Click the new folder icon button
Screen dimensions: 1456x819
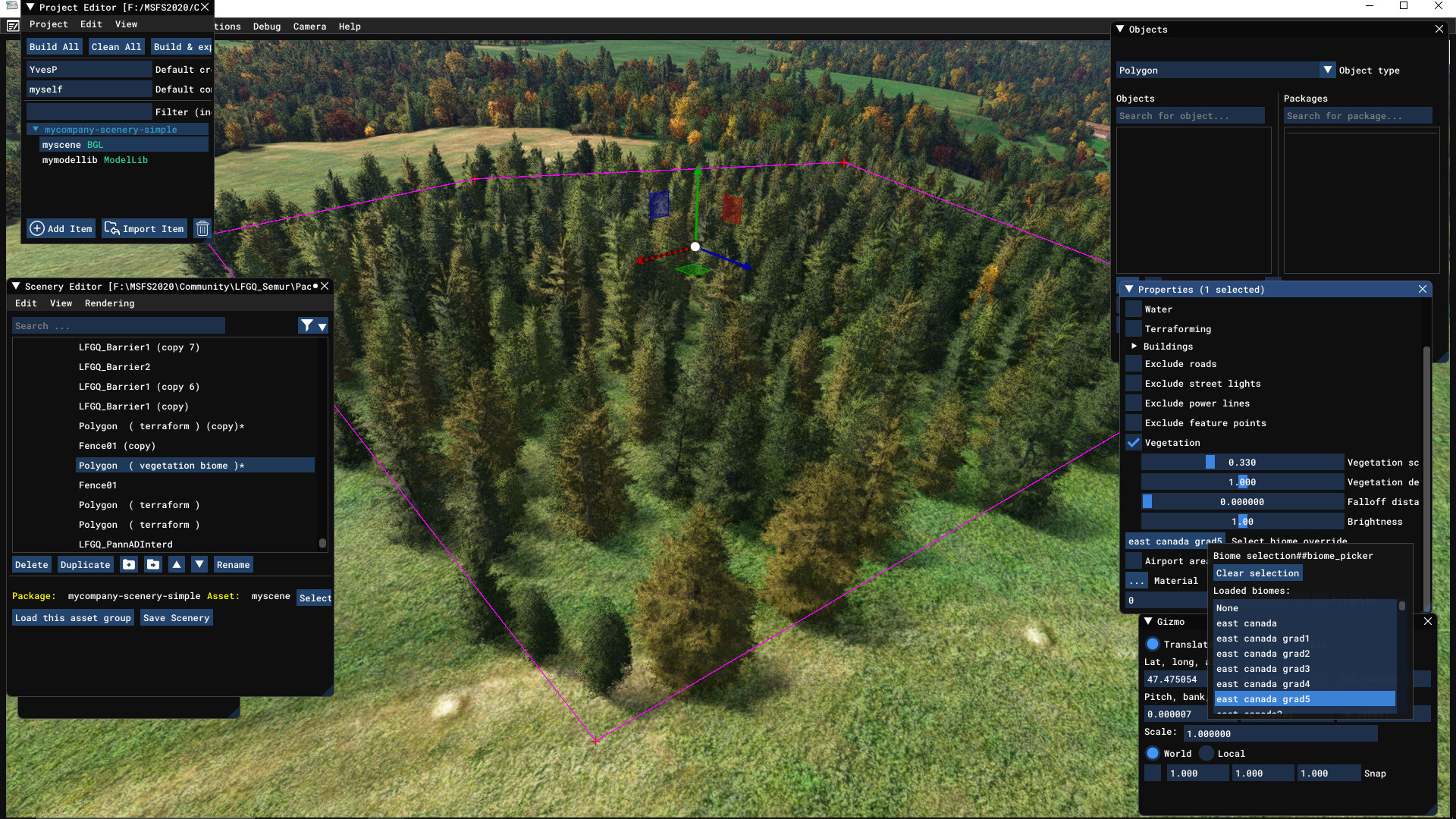pyautogui.click(x=129, y=564)
